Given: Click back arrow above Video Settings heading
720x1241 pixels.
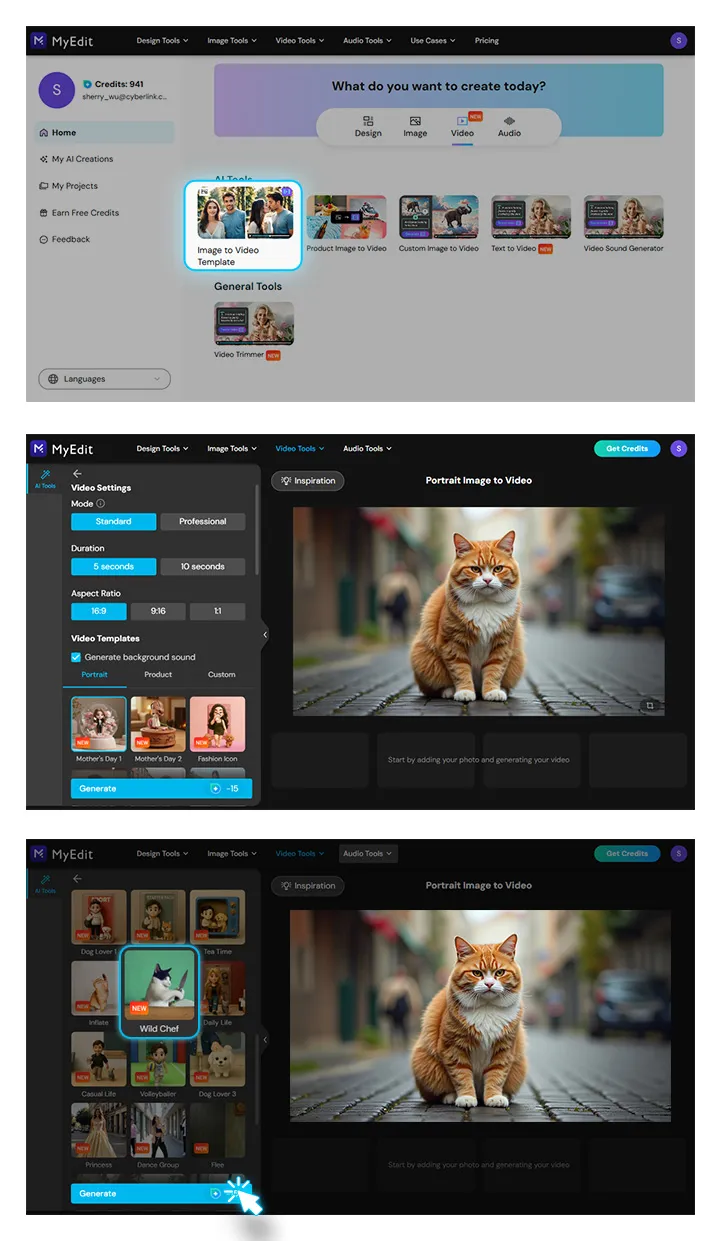Looking at the screenshot, I should 77,473.
